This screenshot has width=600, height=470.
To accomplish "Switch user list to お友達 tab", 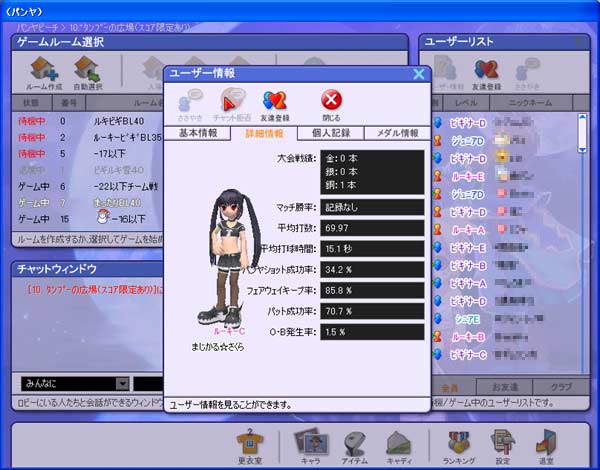I will [504, 387].
